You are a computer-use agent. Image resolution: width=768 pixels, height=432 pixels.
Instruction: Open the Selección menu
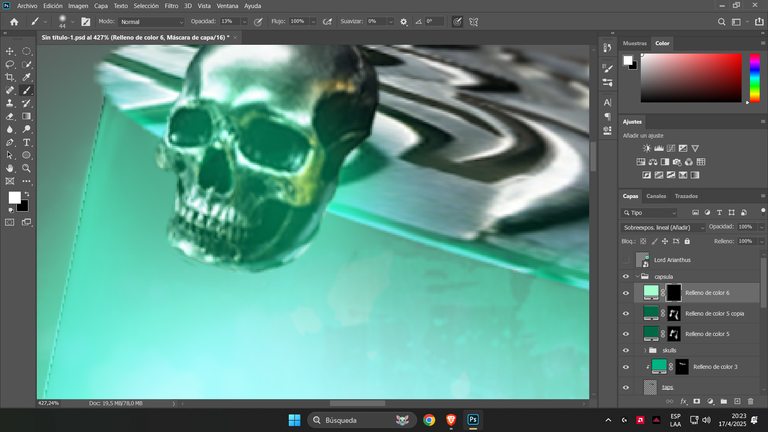146,6
